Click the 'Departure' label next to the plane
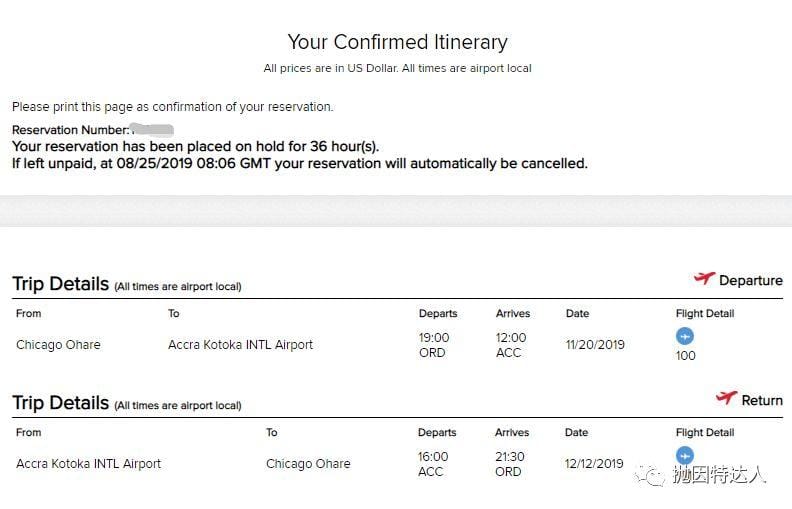 (750, 281)
